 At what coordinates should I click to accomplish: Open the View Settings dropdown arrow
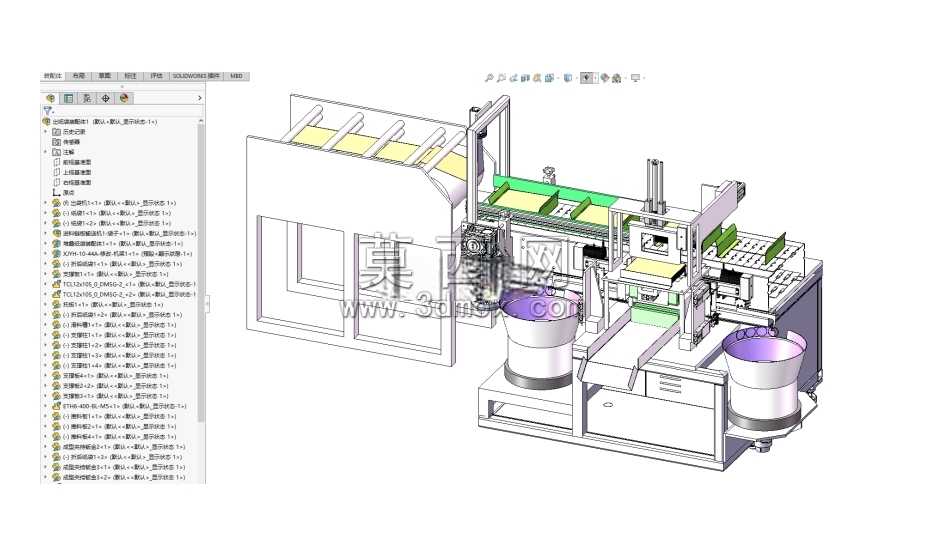[x=643, y=78]
